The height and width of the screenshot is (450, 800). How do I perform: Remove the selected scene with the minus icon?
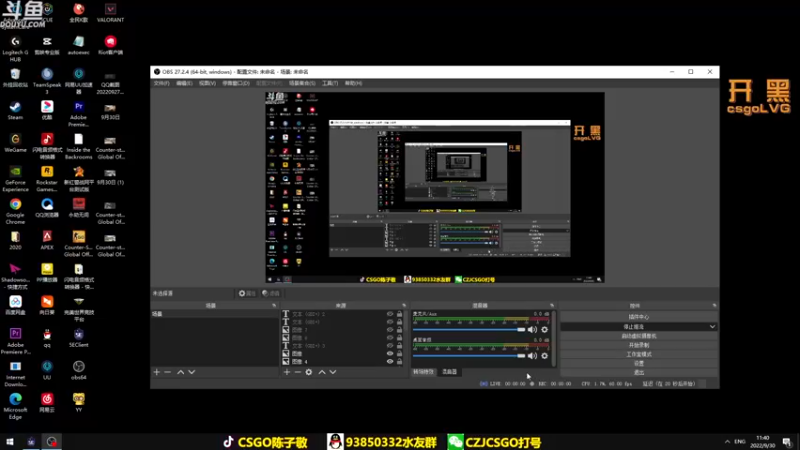click(168, 372)
